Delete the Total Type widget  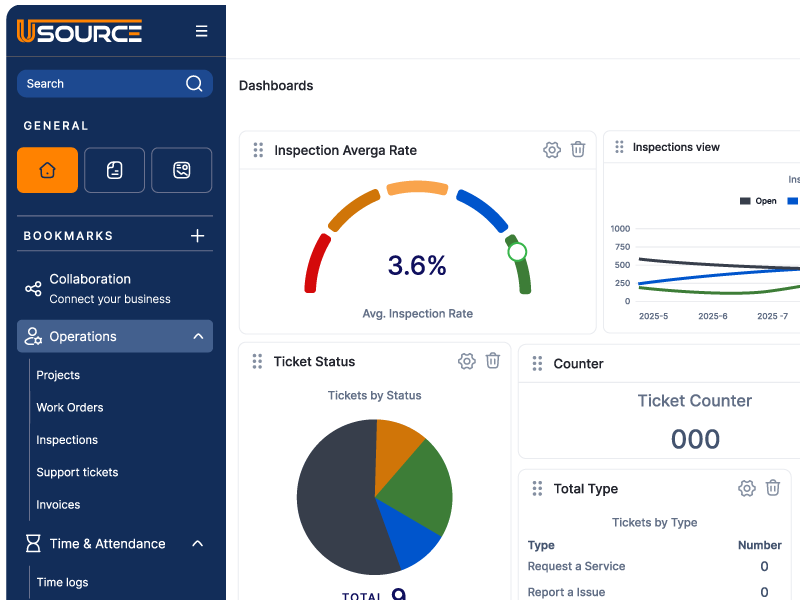tap(773, 488)
